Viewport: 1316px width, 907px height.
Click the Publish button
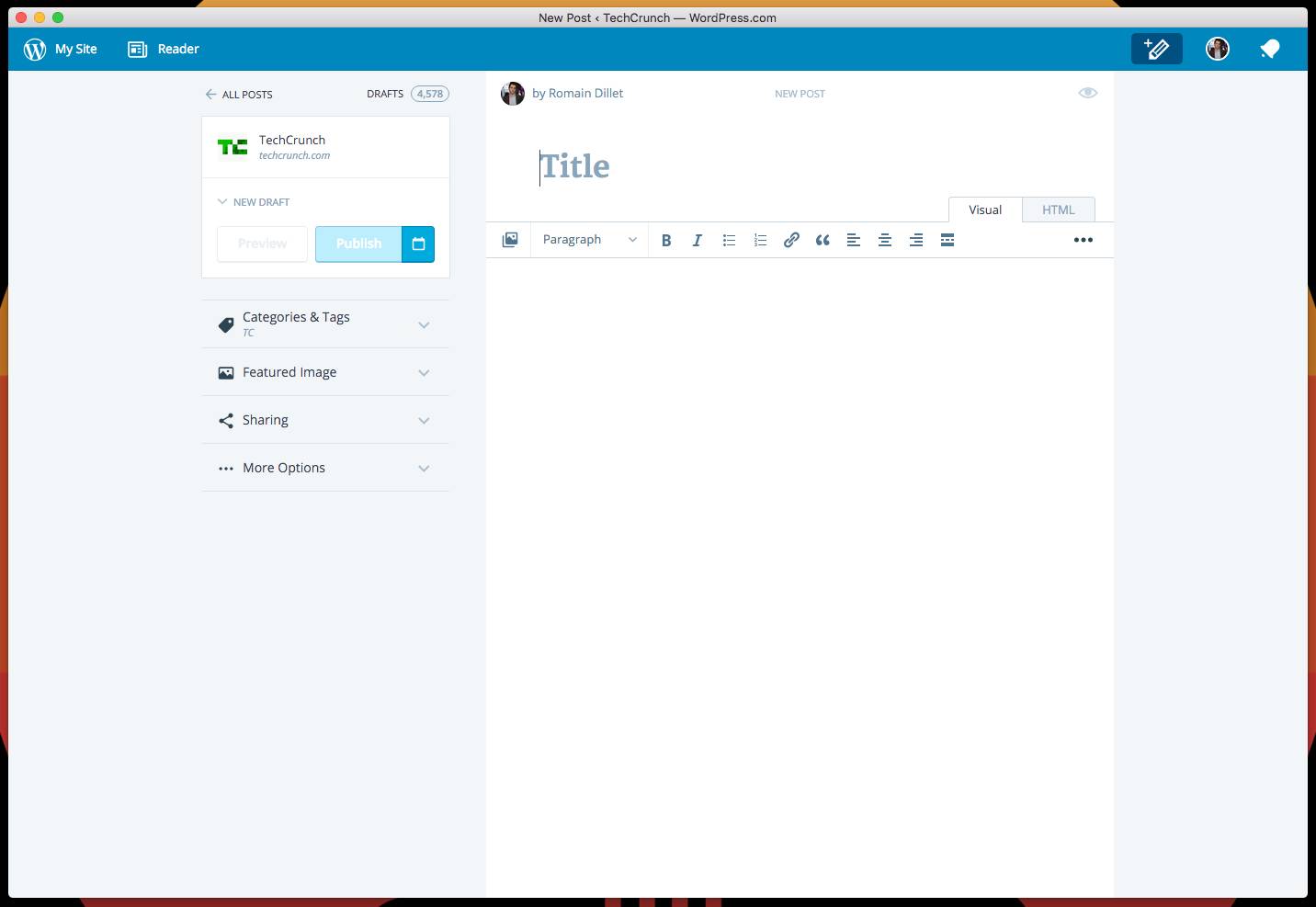(358, 244)
